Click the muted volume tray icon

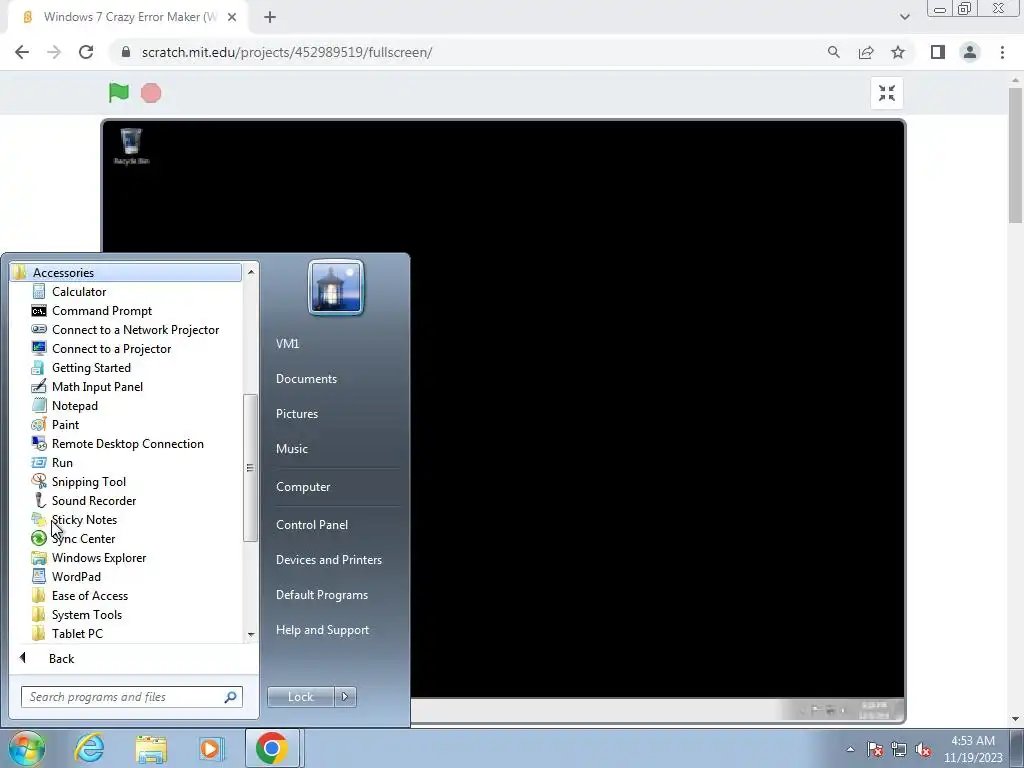coord(923,750)
